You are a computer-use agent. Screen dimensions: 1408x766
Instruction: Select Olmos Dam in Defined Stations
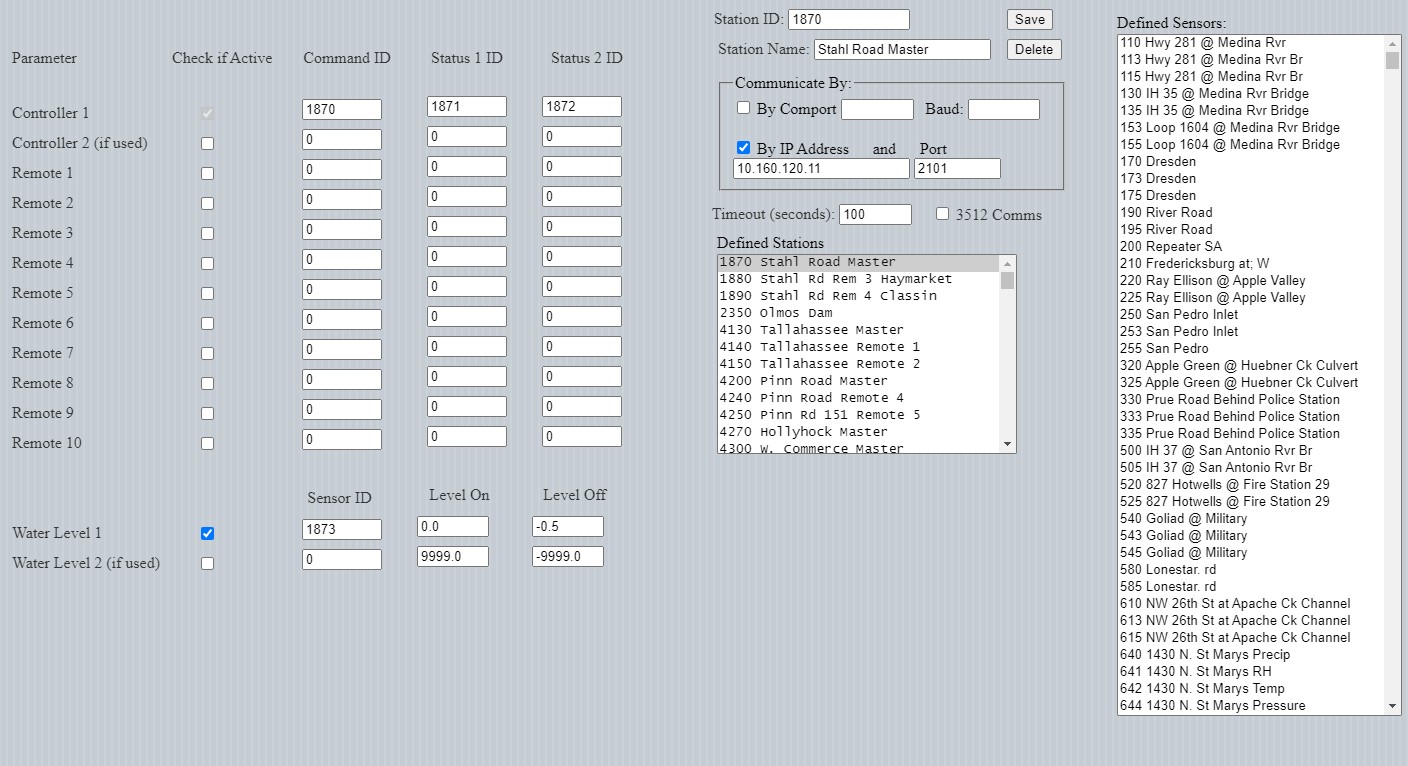click(x=795, y=313)
